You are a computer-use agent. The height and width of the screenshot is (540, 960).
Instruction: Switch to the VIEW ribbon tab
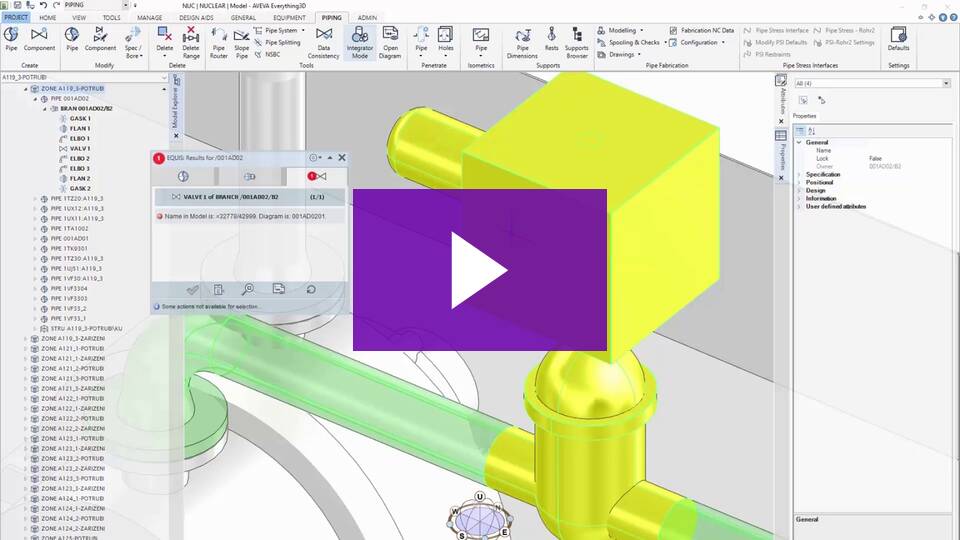pyautogui.click(x=80, y=18)
